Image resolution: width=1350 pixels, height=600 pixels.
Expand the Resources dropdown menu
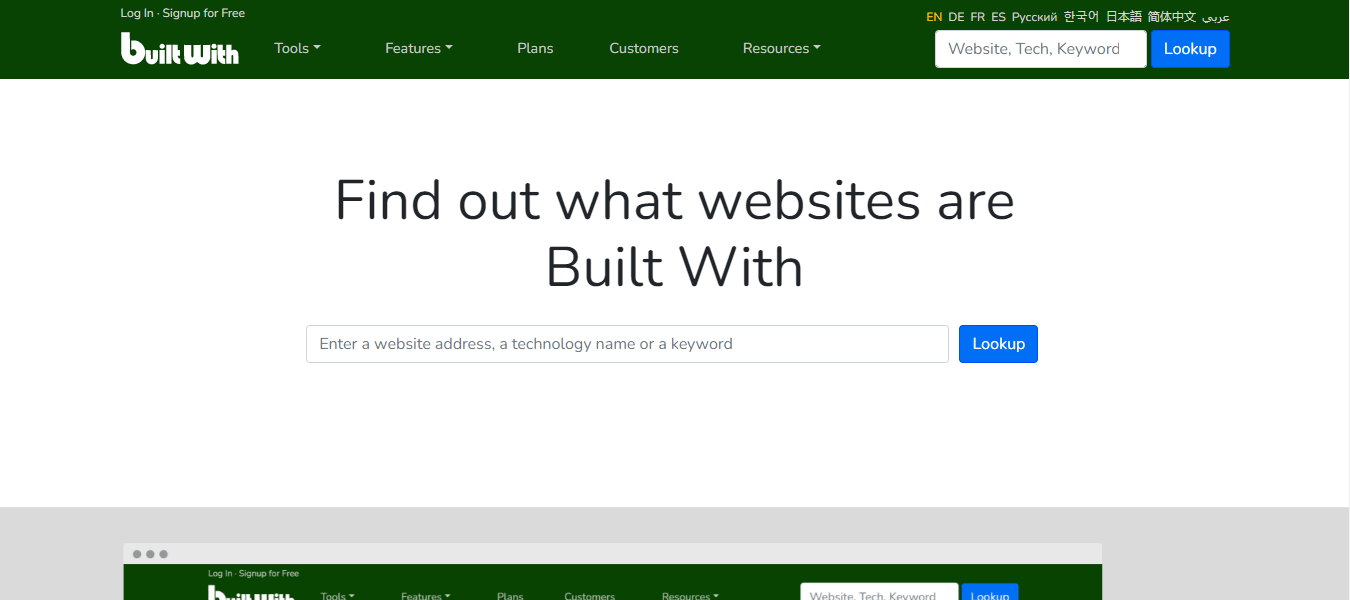(x=781, y=48)
